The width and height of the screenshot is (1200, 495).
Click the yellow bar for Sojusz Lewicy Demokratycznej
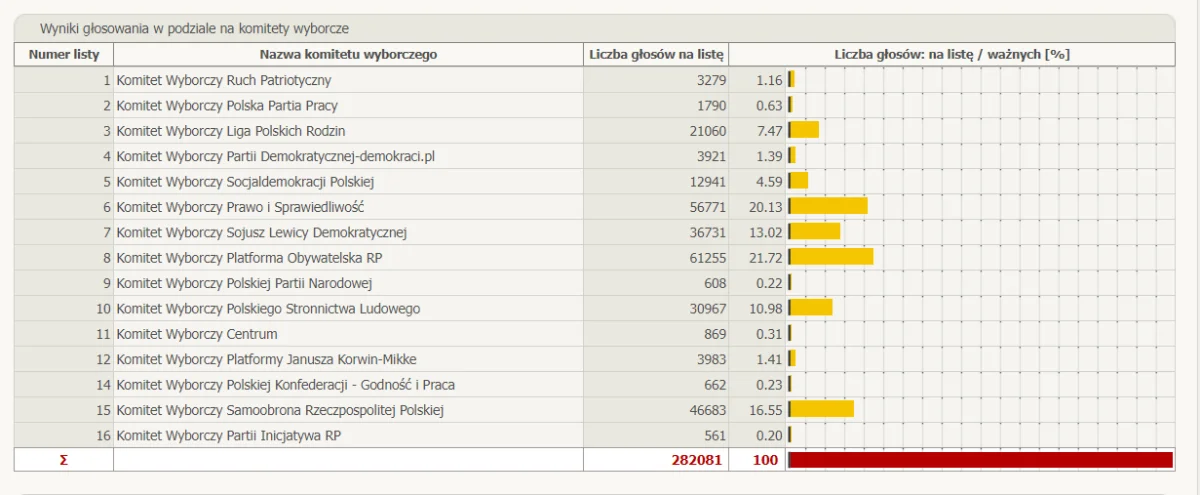814,232
